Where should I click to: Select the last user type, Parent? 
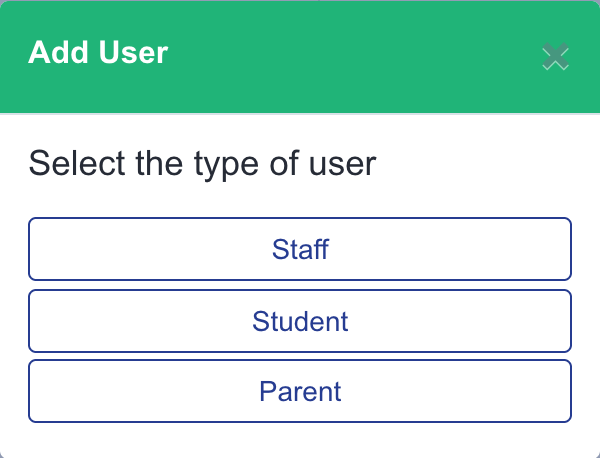[x=300, y=391]
